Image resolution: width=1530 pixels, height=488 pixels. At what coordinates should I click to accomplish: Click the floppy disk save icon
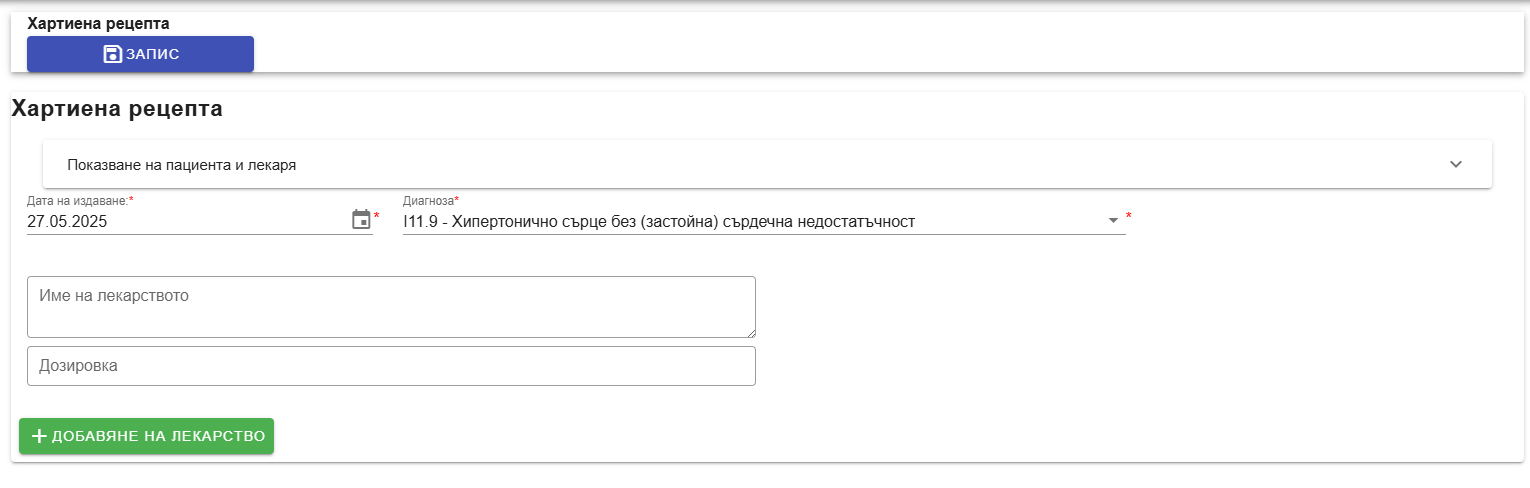point(112,54)
